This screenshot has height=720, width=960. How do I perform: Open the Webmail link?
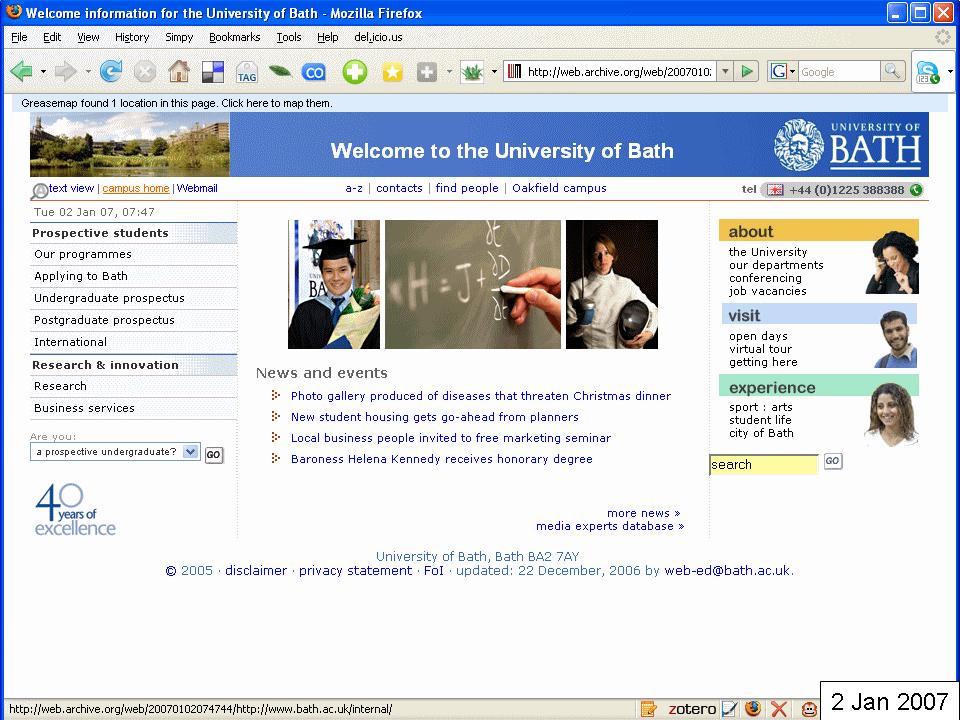(197, 189)
